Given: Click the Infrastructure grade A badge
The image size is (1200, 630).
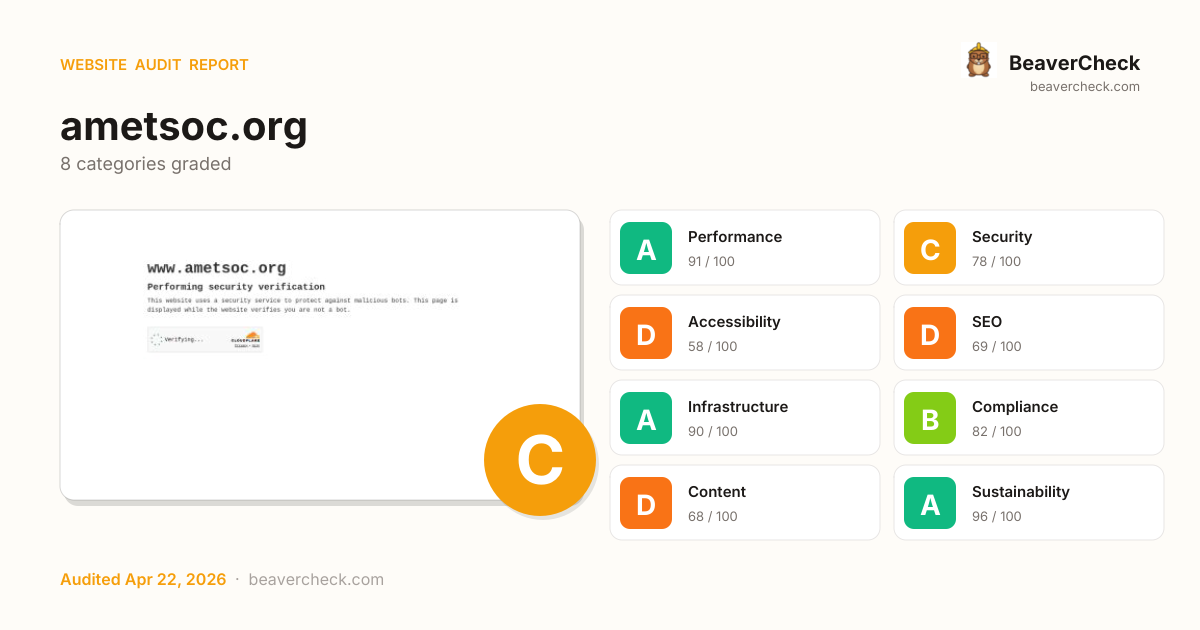Looking at the screenshot, I should [x=646, y=418].
